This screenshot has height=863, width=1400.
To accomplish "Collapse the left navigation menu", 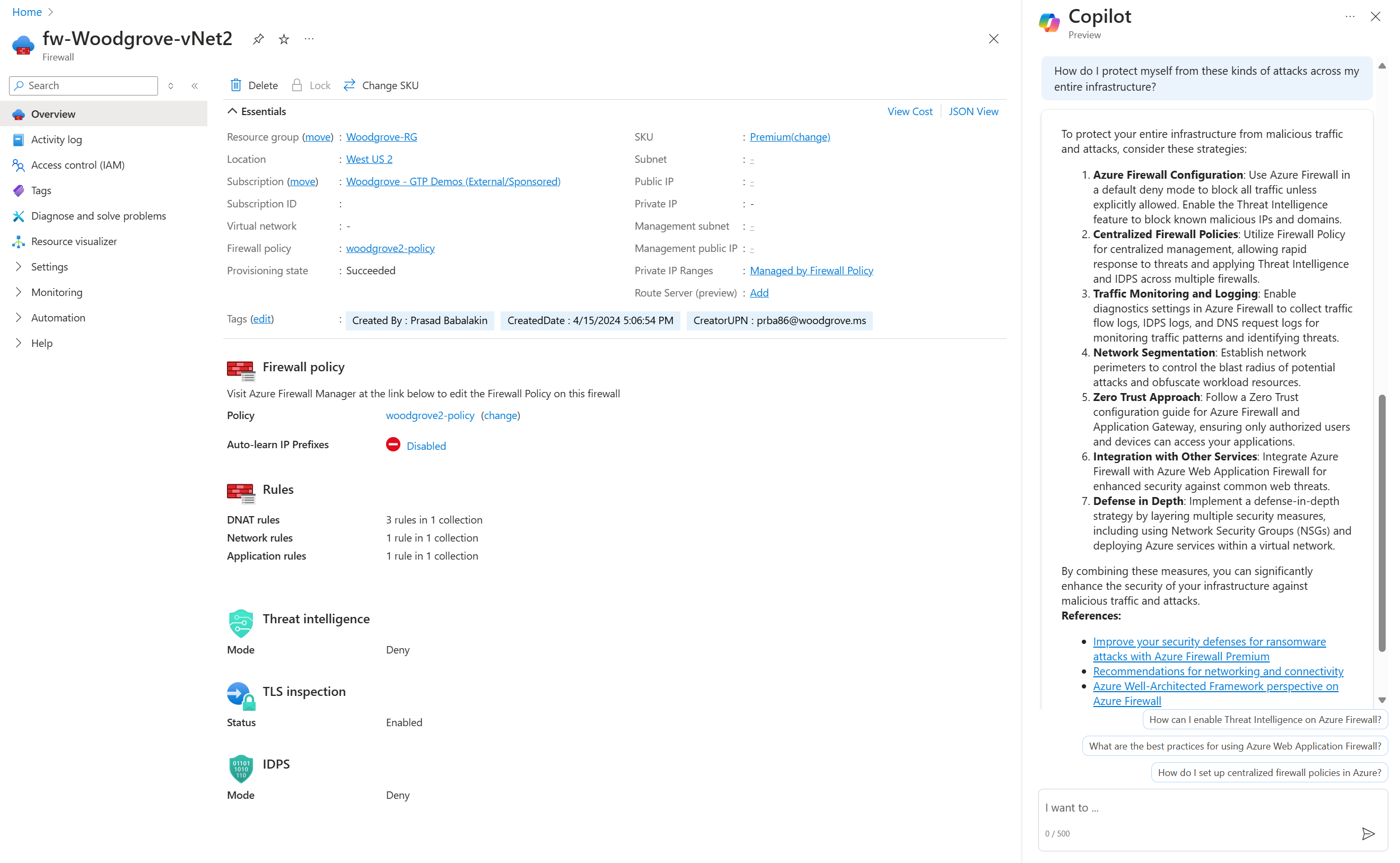I will [x=195, y=85].
